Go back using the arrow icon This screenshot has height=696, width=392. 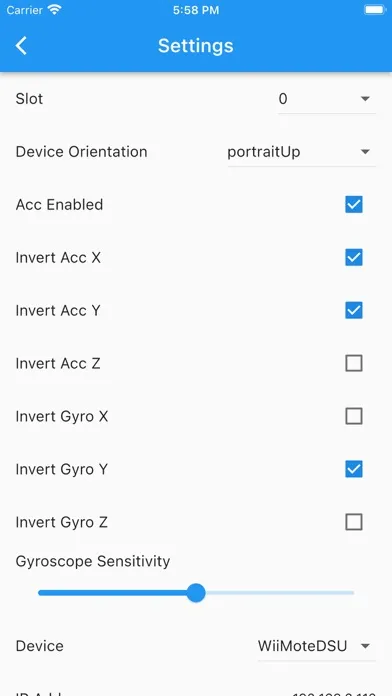(x=21, y=46)
